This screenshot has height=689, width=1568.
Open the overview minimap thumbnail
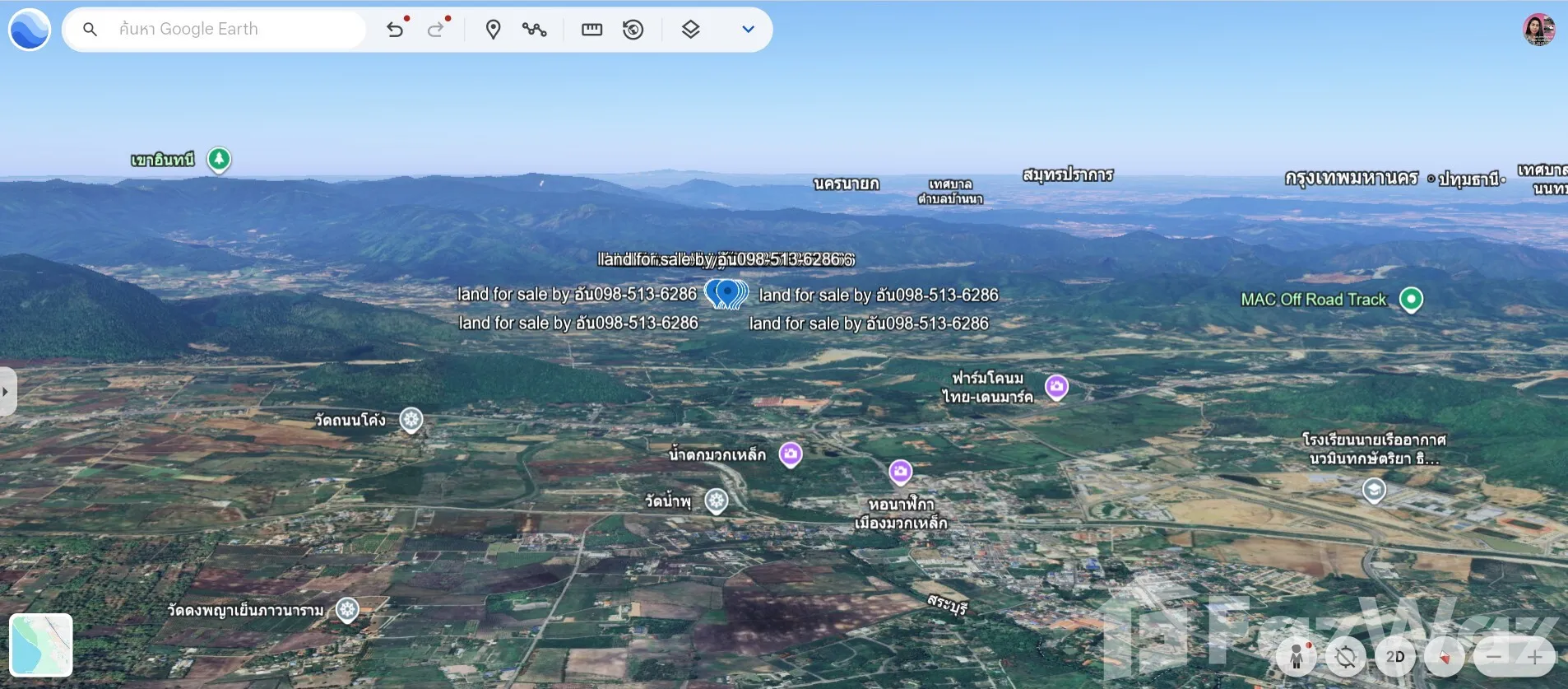tap(41, 645)
